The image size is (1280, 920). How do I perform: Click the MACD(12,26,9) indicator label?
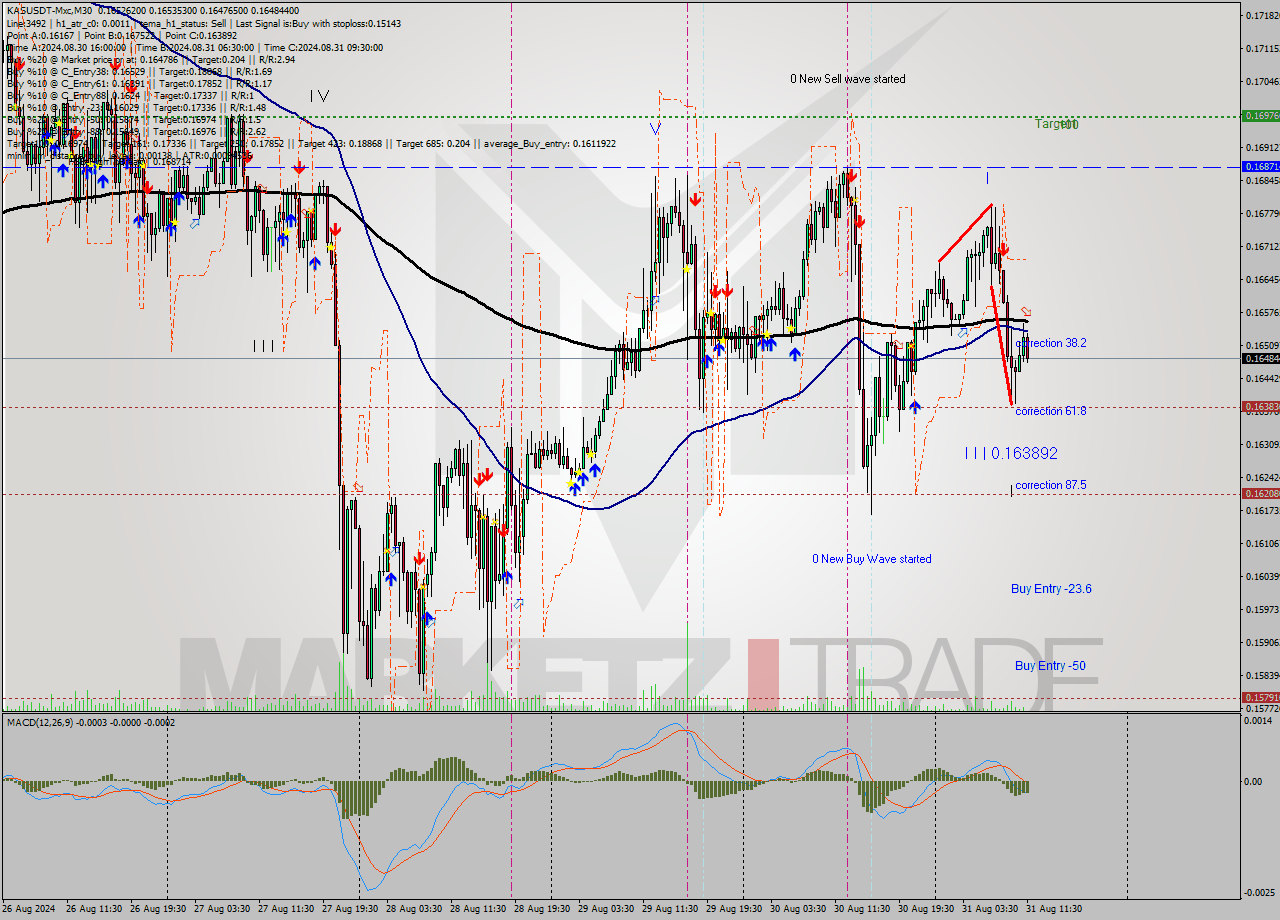[90, 721]
